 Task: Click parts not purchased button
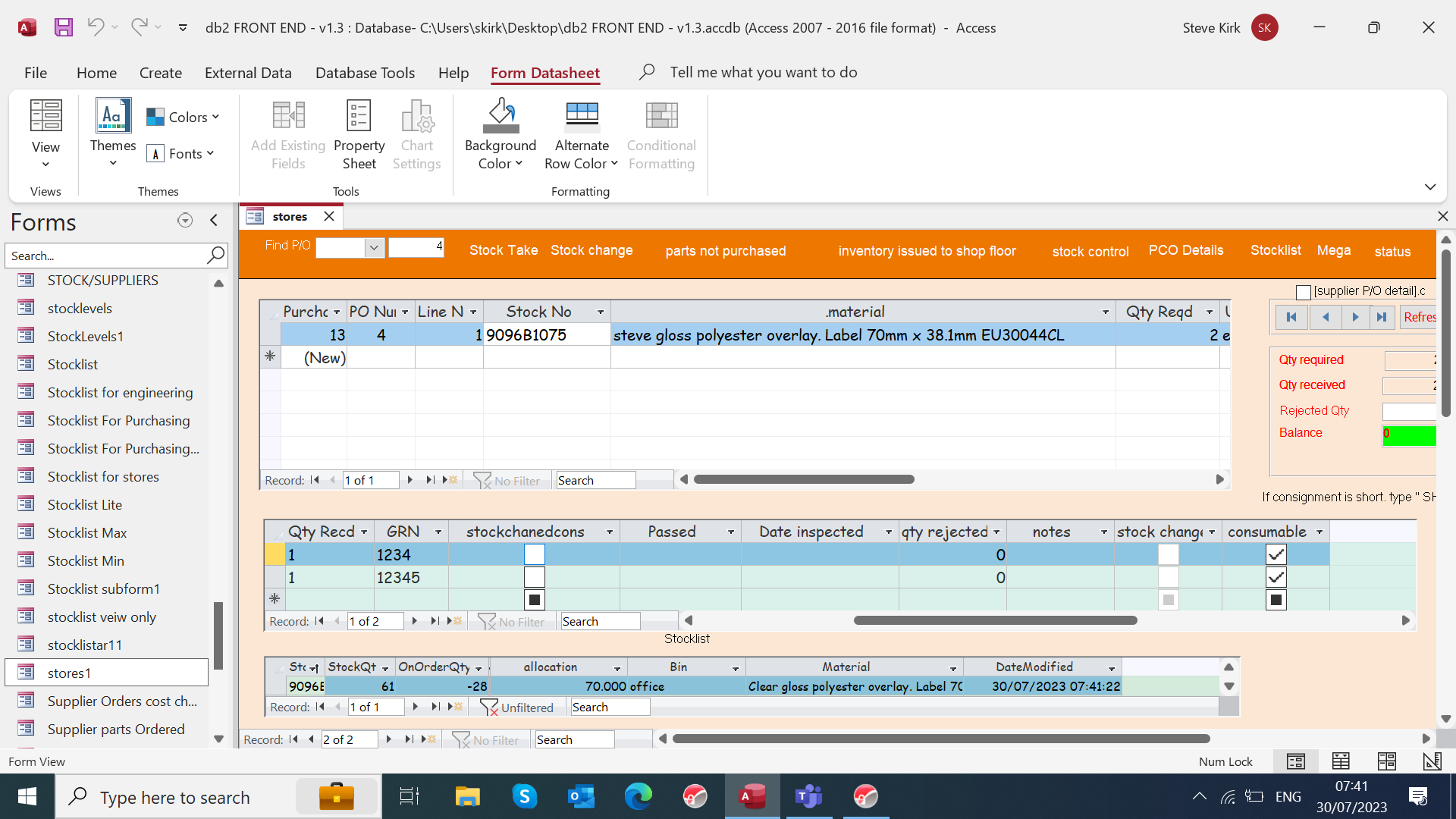(x=726, y=251)
